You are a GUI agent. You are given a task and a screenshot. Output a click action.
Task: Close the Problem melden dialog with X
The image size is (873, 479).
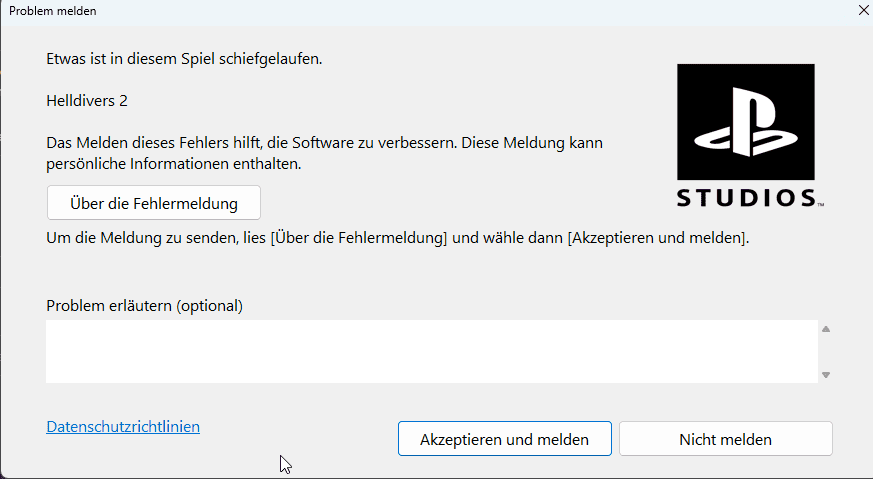coord(863,11)
